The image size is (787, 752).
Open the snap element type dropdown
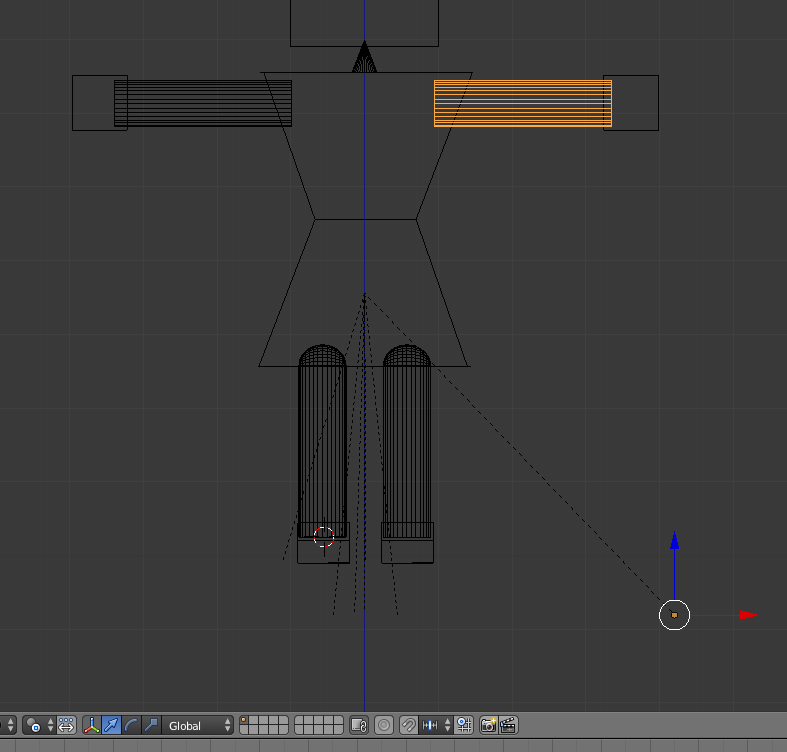tap(436, 725)
